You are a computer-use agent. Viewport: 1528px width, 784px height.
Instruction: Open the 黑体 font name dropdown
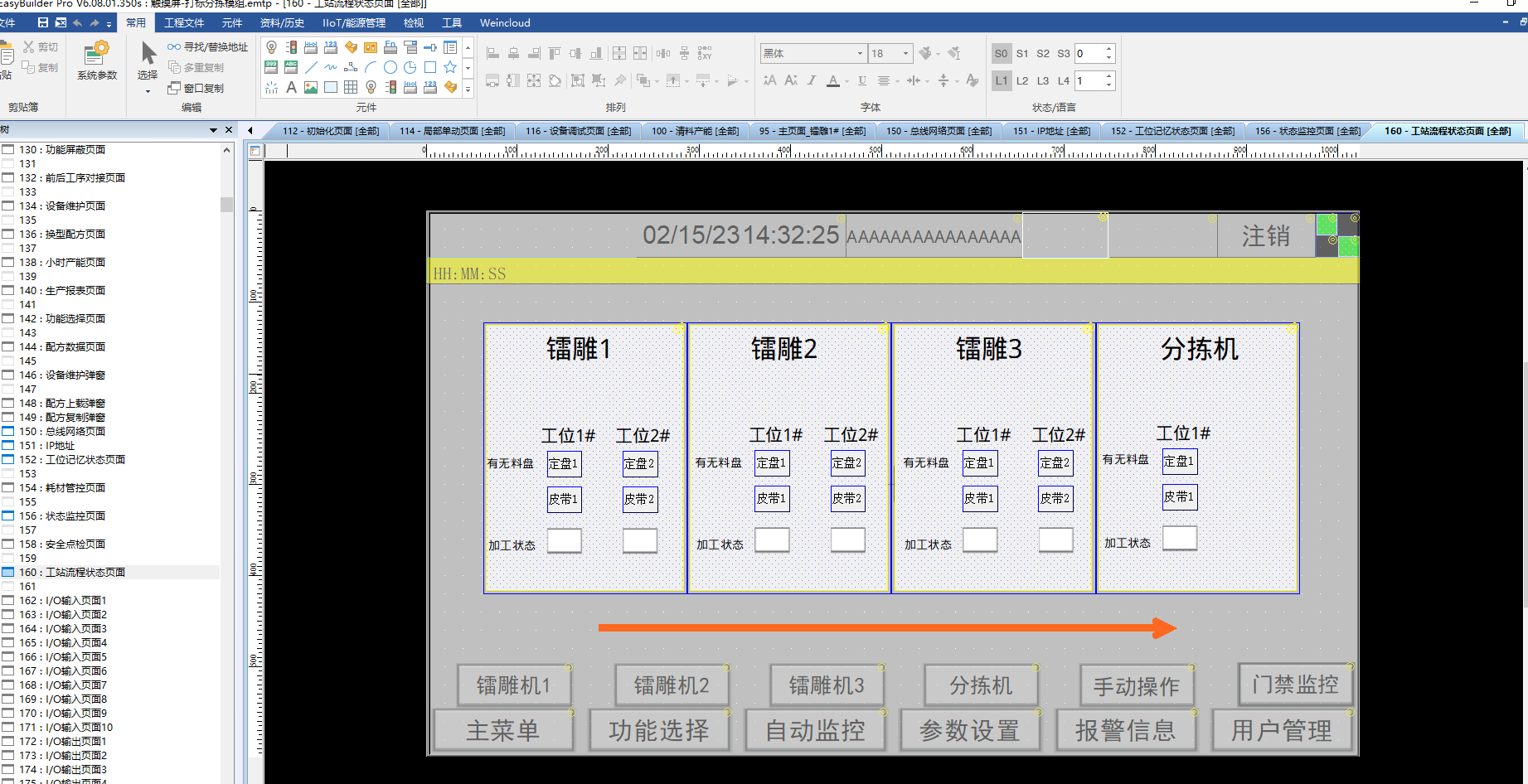[860, 53]
